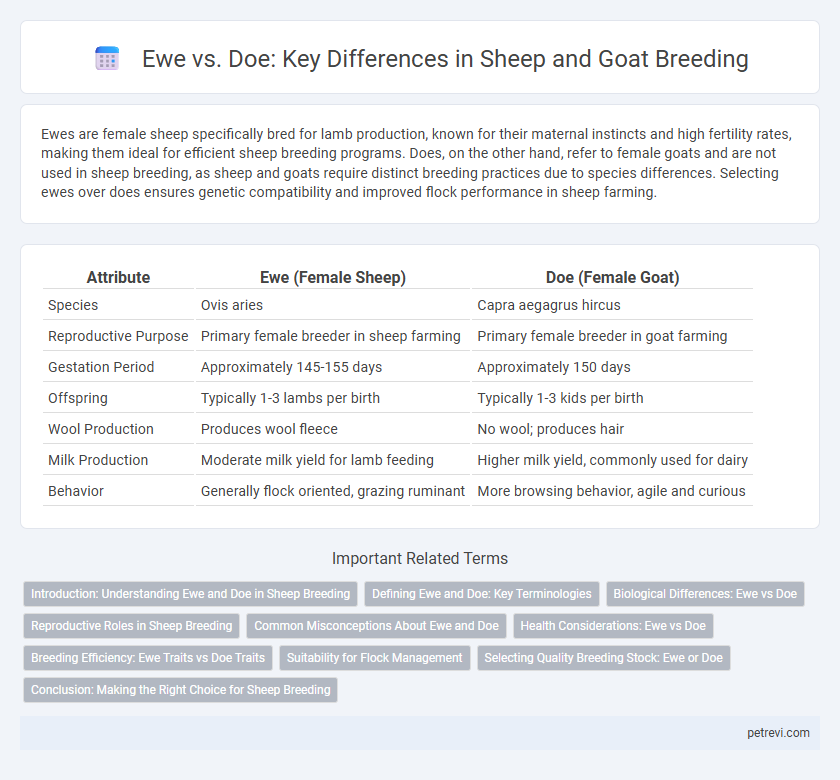This screenshot has height=780, width=840.
Task: Click 'No wool; produces hair' cell
Action: (550, 429)
